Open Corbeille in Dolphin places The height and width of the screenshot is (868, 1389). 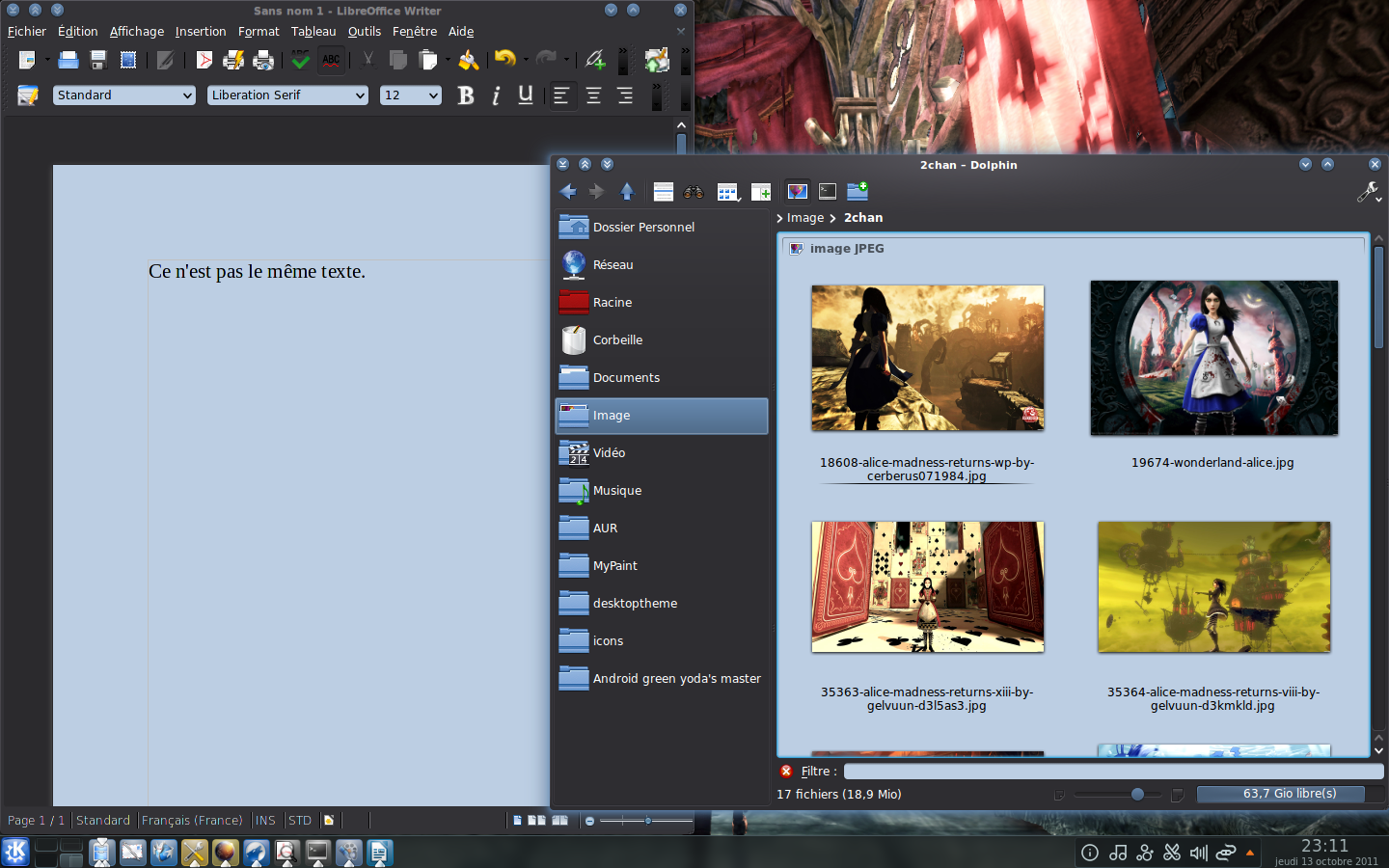(x=662, y=340)
